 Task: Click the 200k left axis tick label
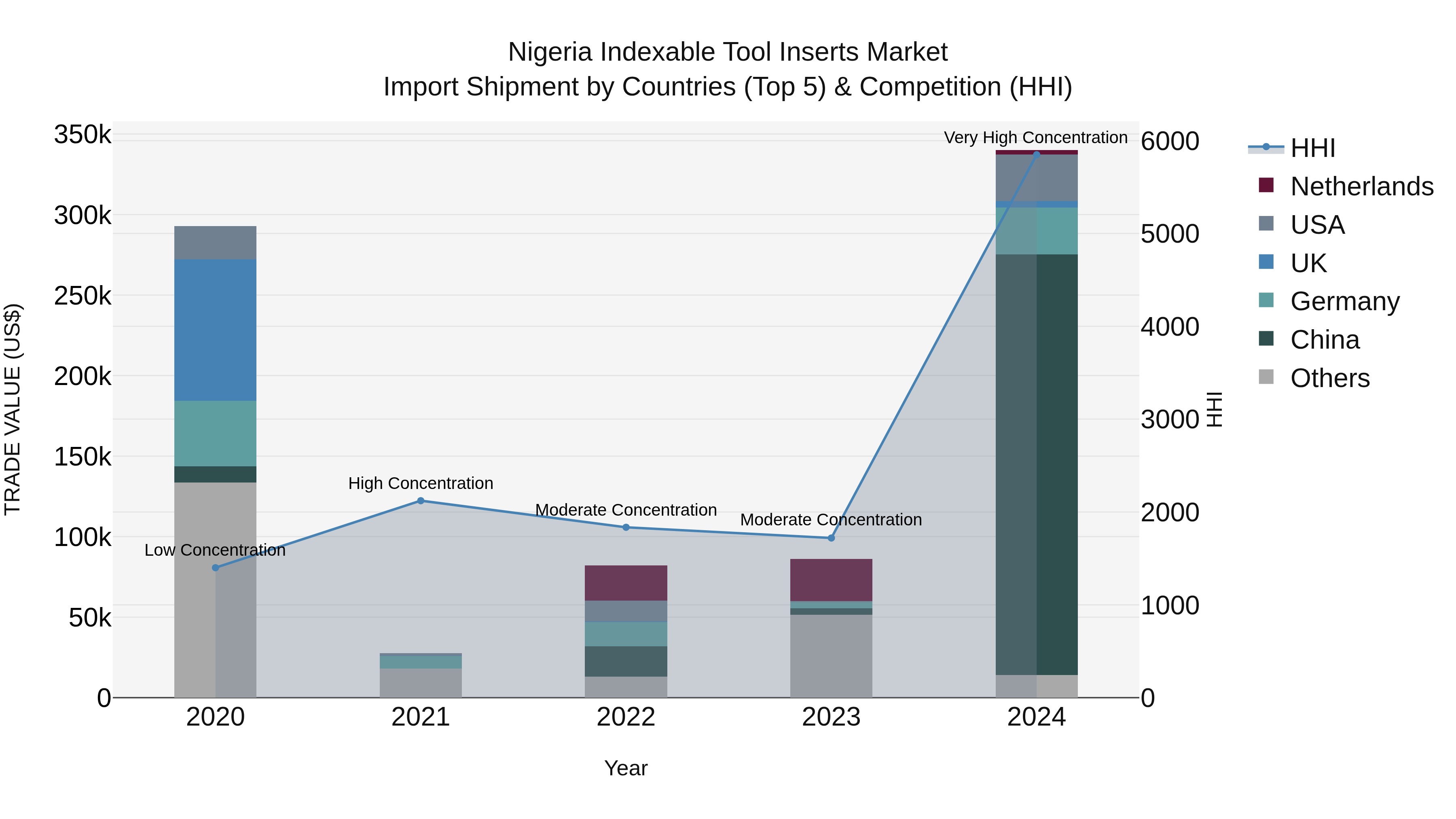pyautogui.click(x=83, y=376)
